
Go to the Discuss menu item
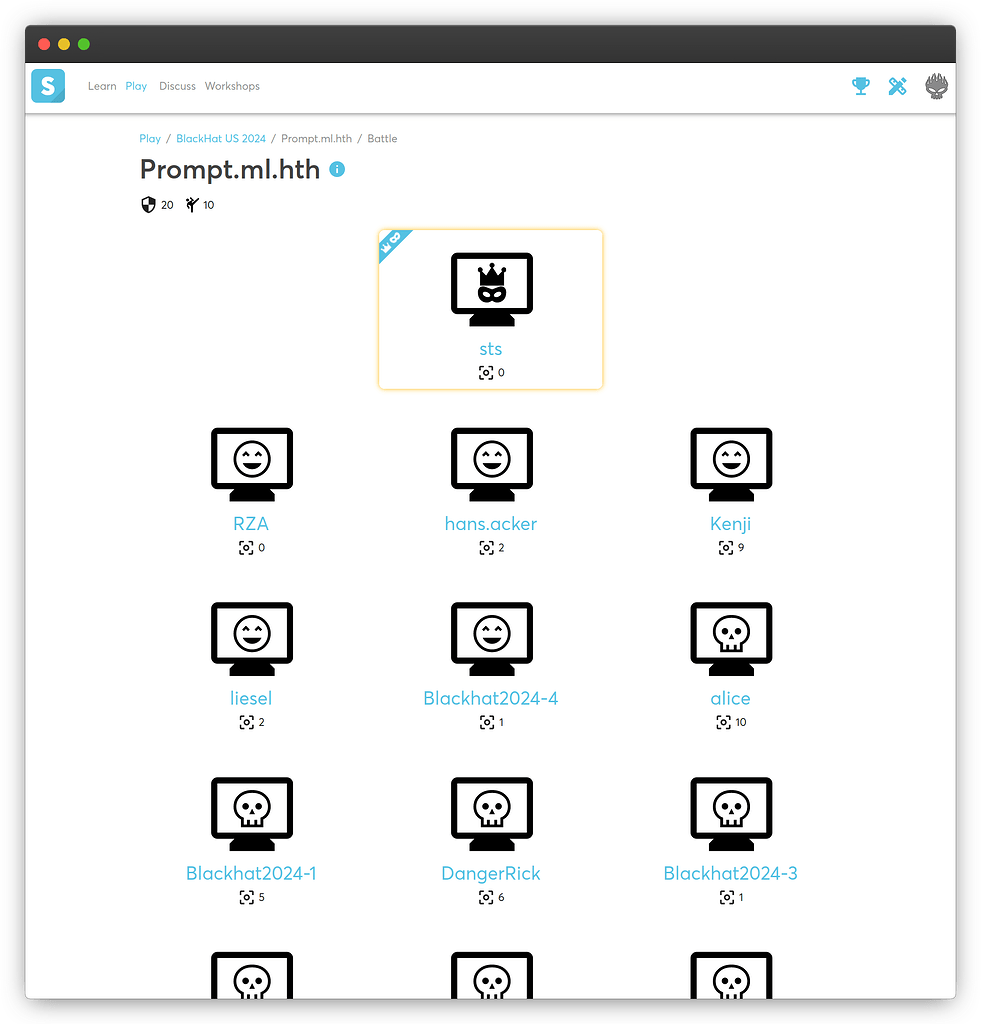tap(177, 86)
